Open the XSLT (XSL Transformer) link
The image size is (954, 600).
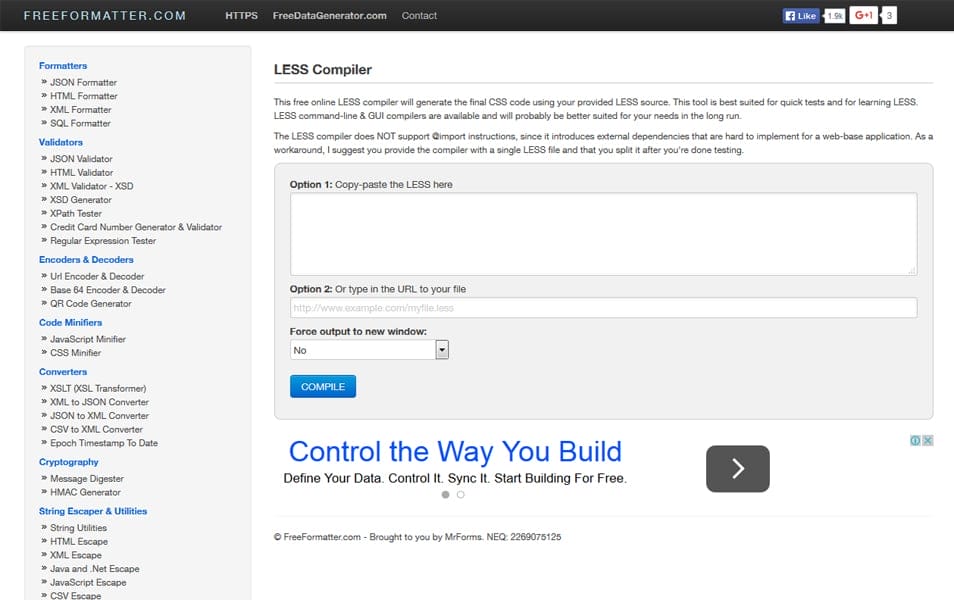click(98, 388)
